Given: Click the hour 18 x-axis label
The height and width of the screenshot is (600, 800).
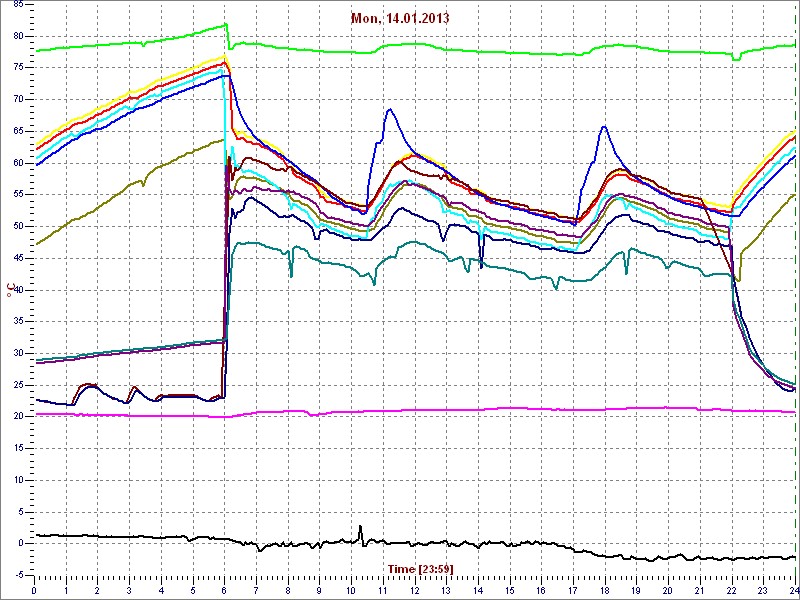Looking at the screenshot, I should click(x=605, y=591).
